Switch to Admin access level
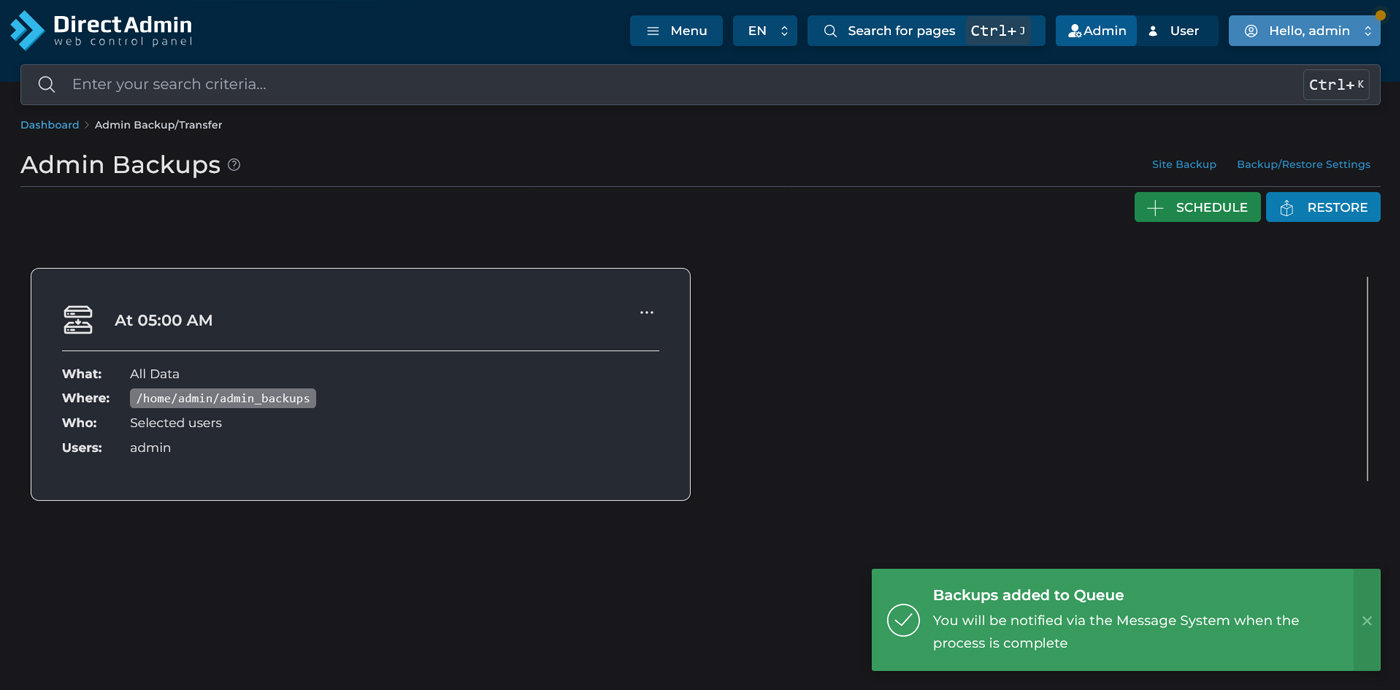Image resolution: width=1400 pixels, height=690 pixels. pyautogui.click(x=1096, y=31)
